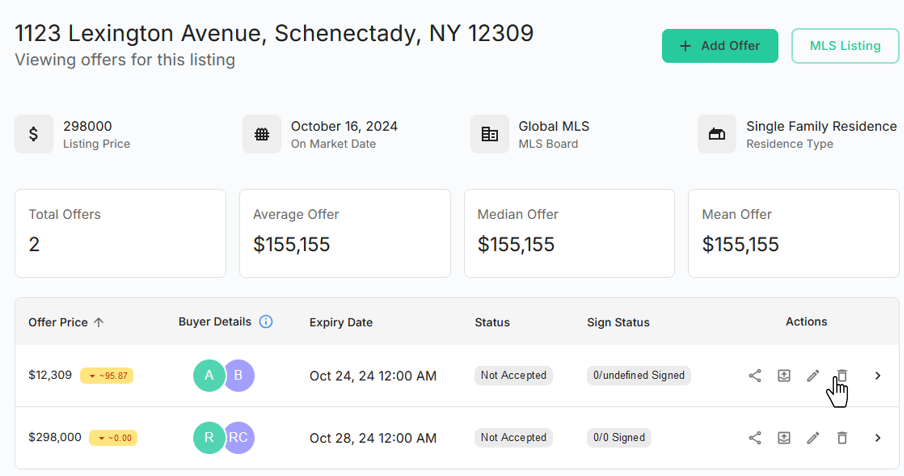Select the Not Accepted badge for $298,000 offer

coord(513,438)
